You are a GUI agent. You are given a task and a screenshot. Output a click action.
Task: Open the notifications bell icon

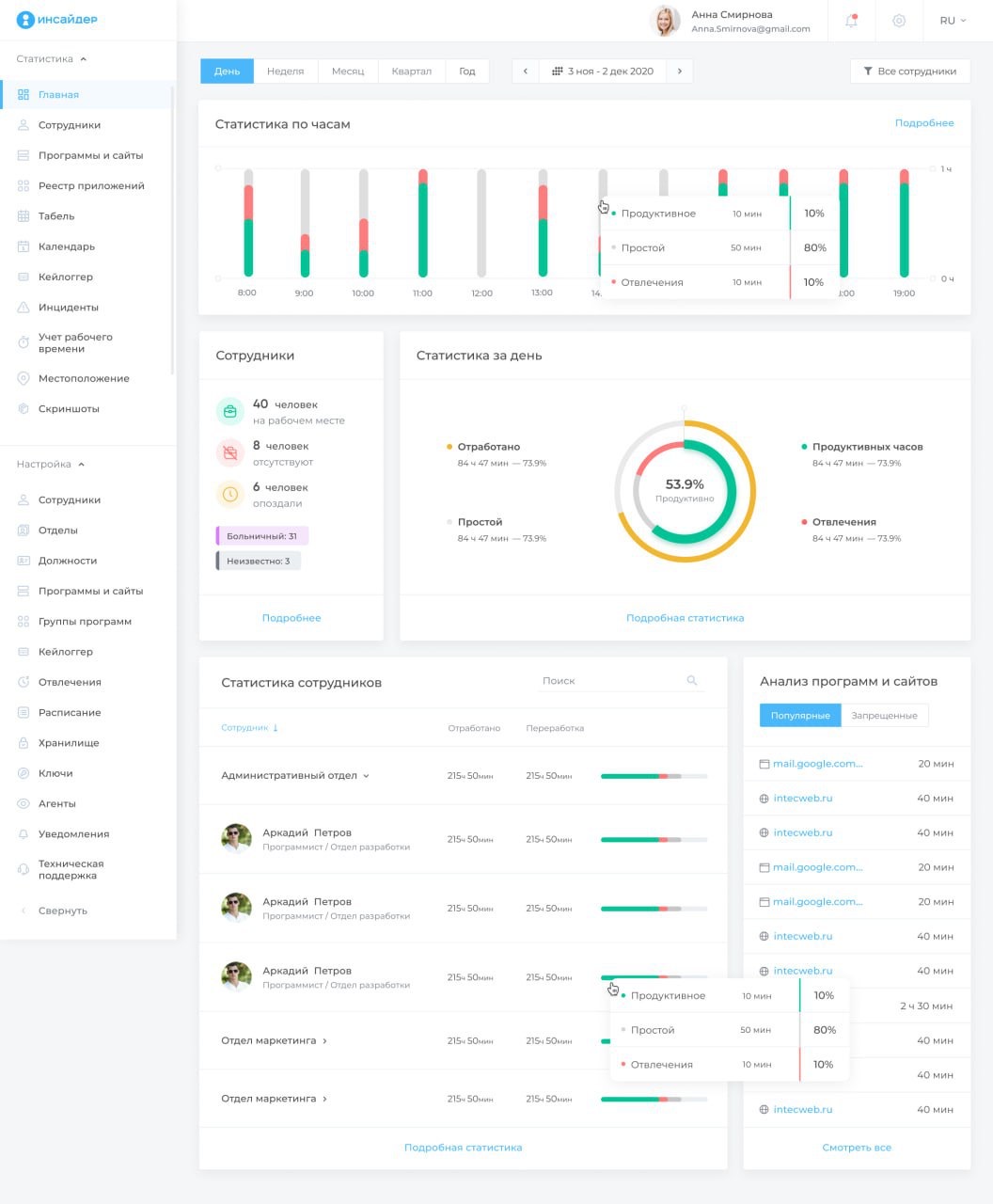pyautogui.click(x=851, y=21)
